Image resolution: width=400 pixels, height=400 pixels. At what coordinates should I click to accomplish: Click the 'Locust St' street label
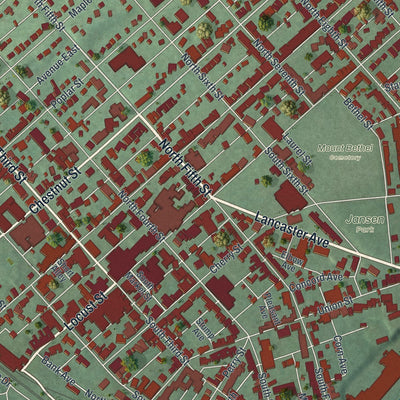tap(86, 311)
